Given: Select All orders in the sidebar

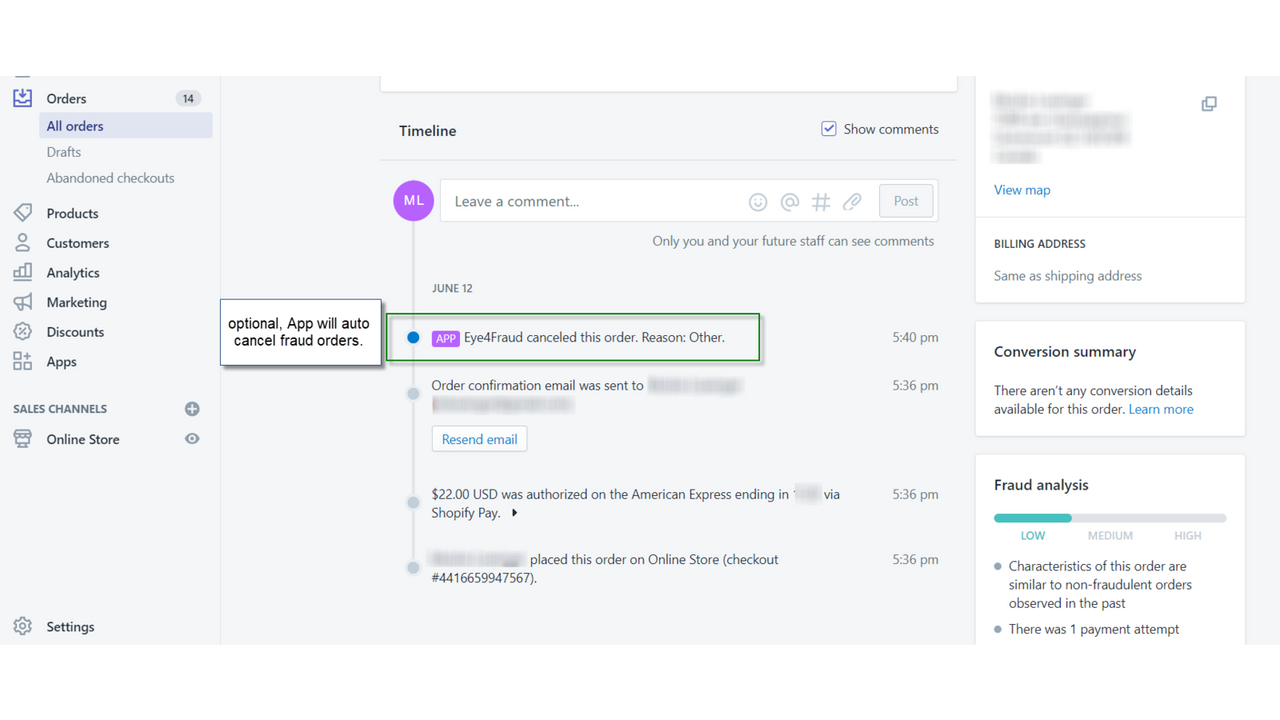Looking at the screenshot, I should click(x=125, y=126).
